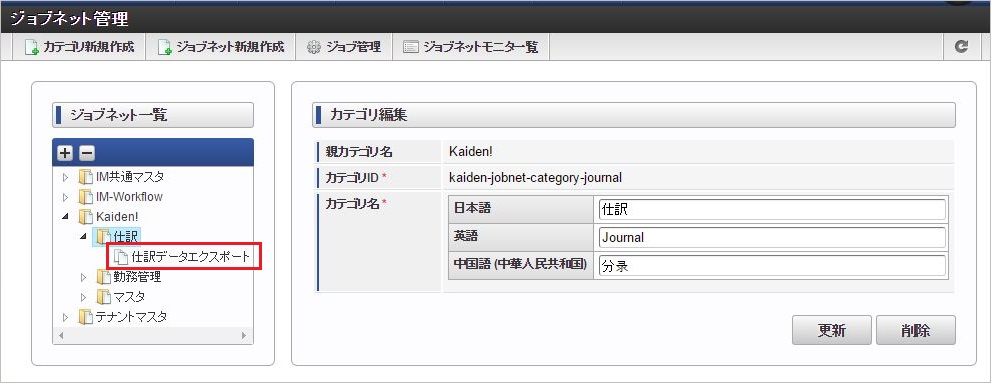Click the 中国語 category name field
This screenshot has width=991, height=383.
pyautogui.click(x=772, y=266)
